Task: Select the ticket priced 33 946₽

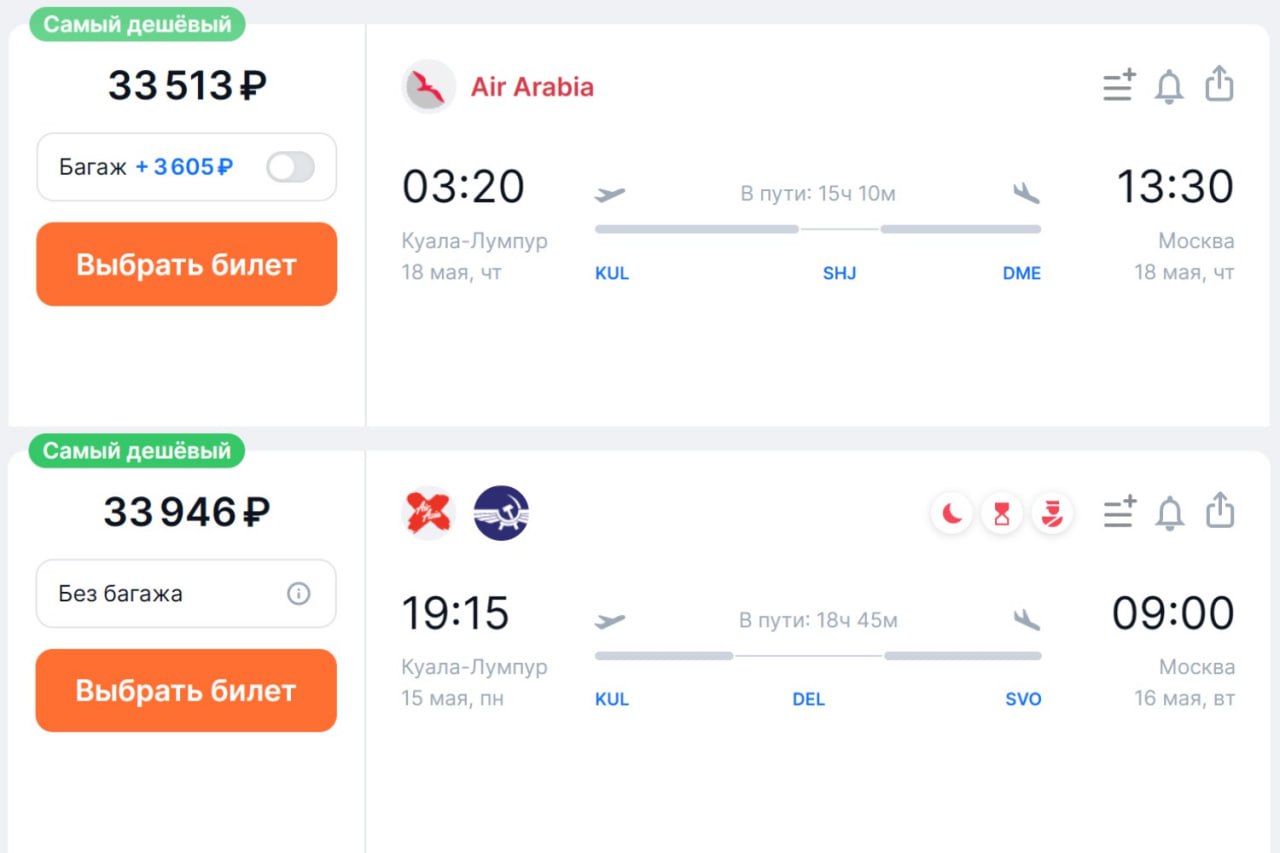Action: [186, 691]
